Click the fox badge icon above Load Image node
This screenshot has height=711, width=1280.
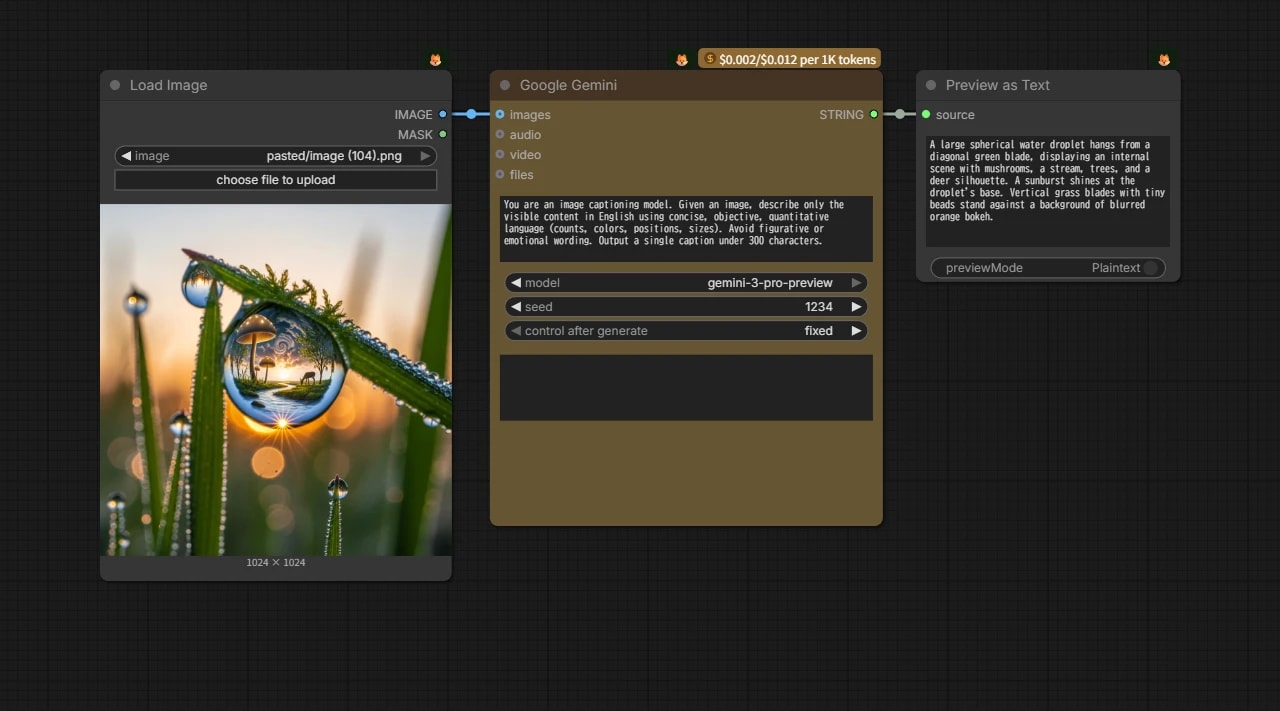[x=435, y=60]
